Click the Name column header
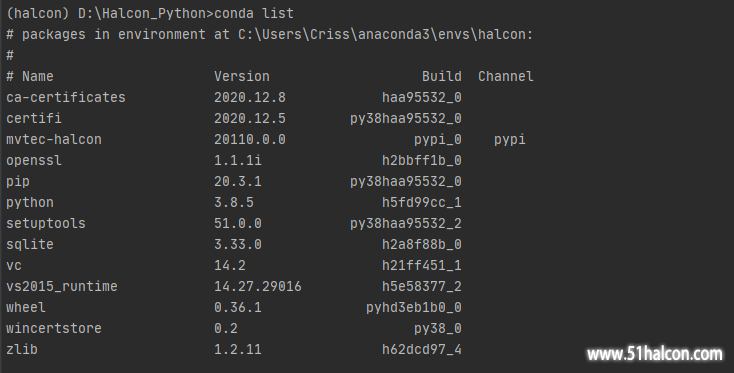This screenshot has height=373, width=734. coord(37,76)
